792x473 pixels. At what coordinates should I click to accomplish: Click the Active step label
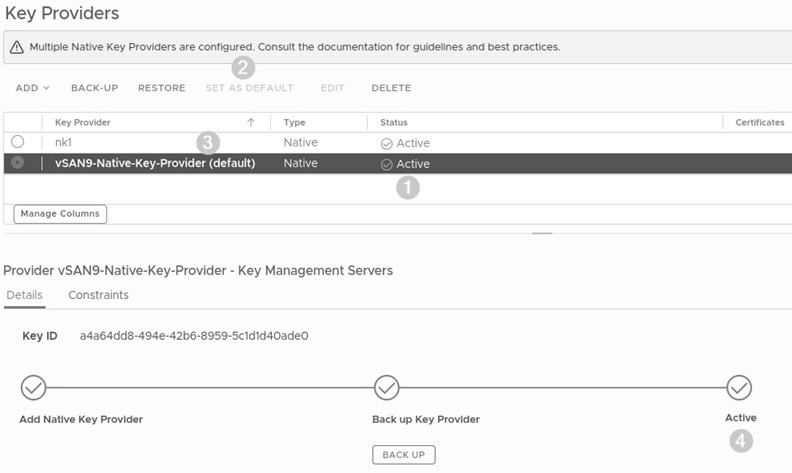tap(740, 418)
